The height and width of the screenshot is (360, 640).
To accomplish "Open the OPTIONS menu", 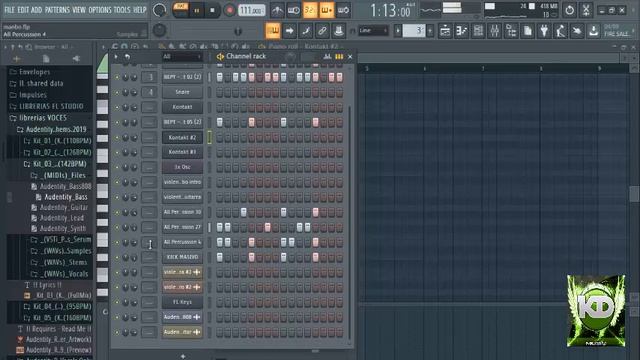I will click(100, 10).
